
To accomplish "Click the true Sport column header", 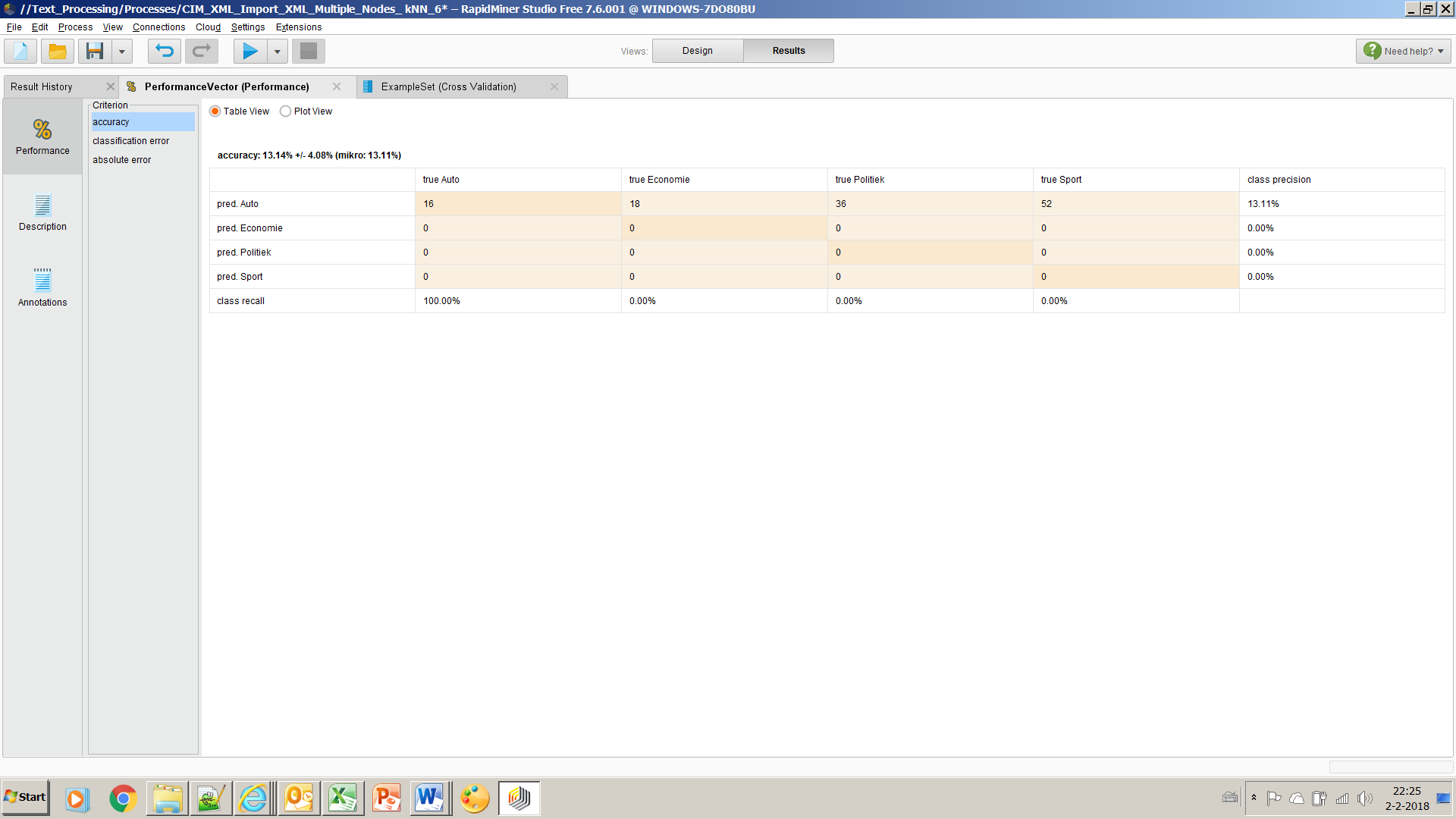I will [x=1136, y=180].
